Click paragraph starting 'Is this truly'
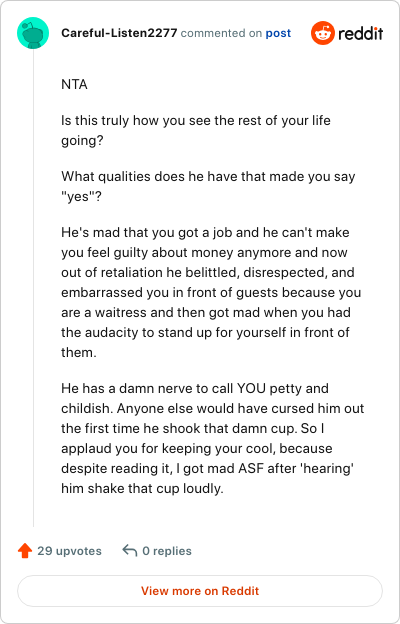 pos(196,131)
